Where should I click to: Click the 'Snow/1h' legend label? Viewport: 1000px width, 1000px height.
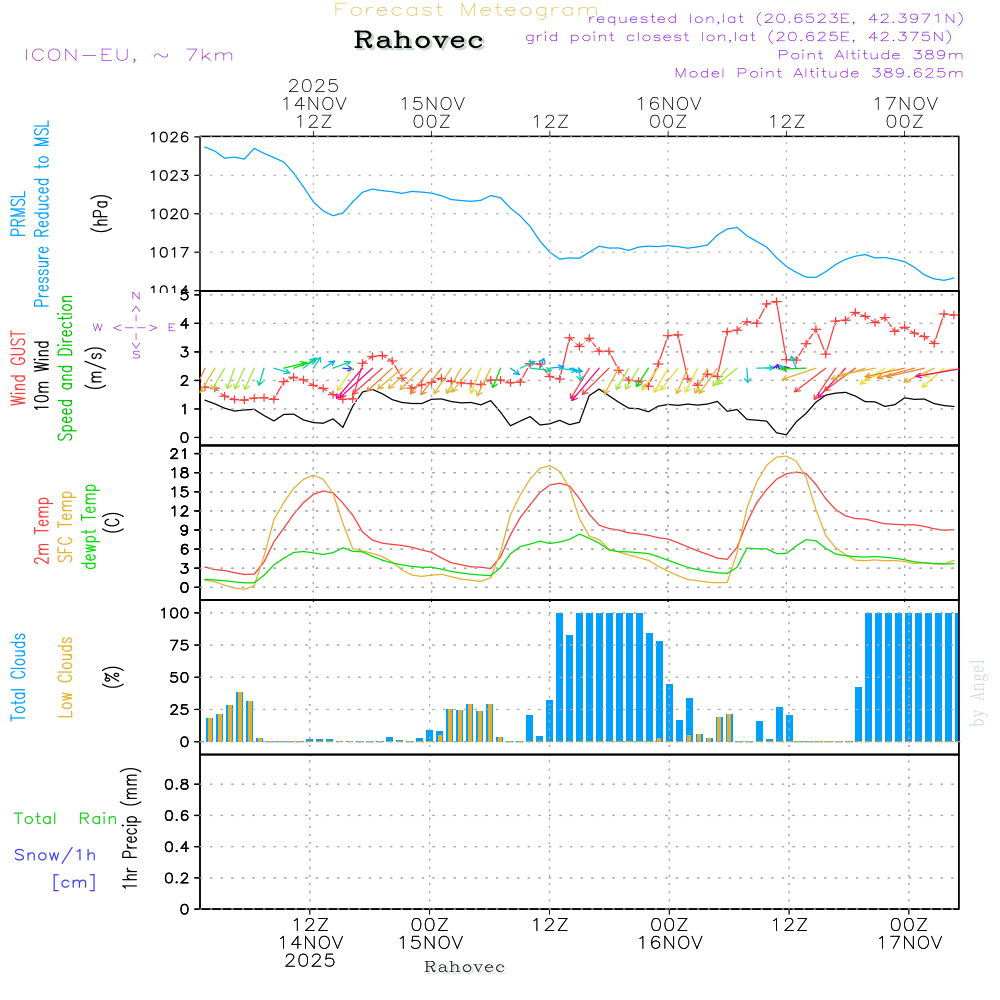56,855
